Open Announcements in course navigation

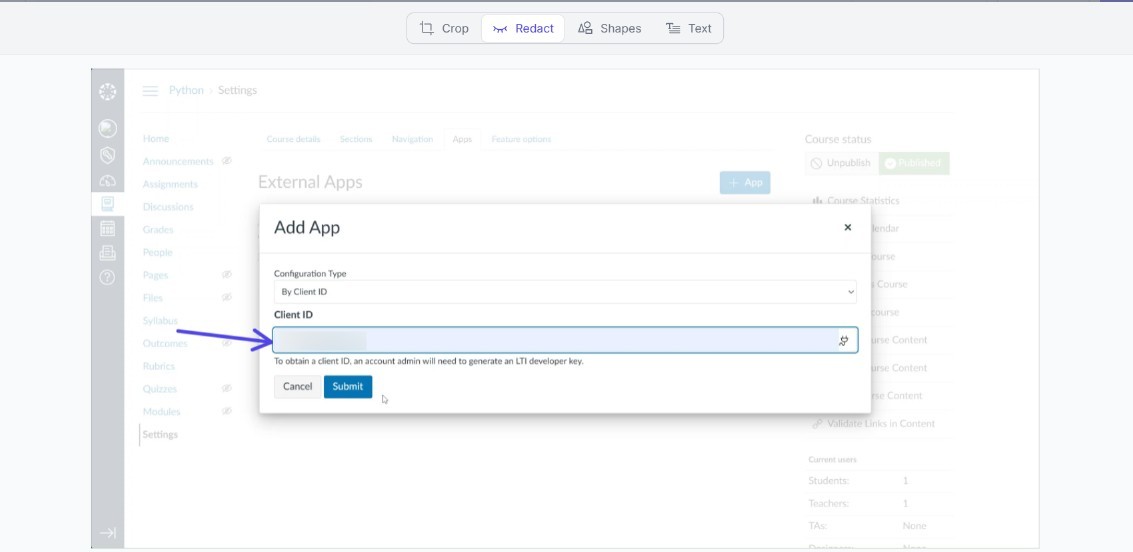(178, 161)
